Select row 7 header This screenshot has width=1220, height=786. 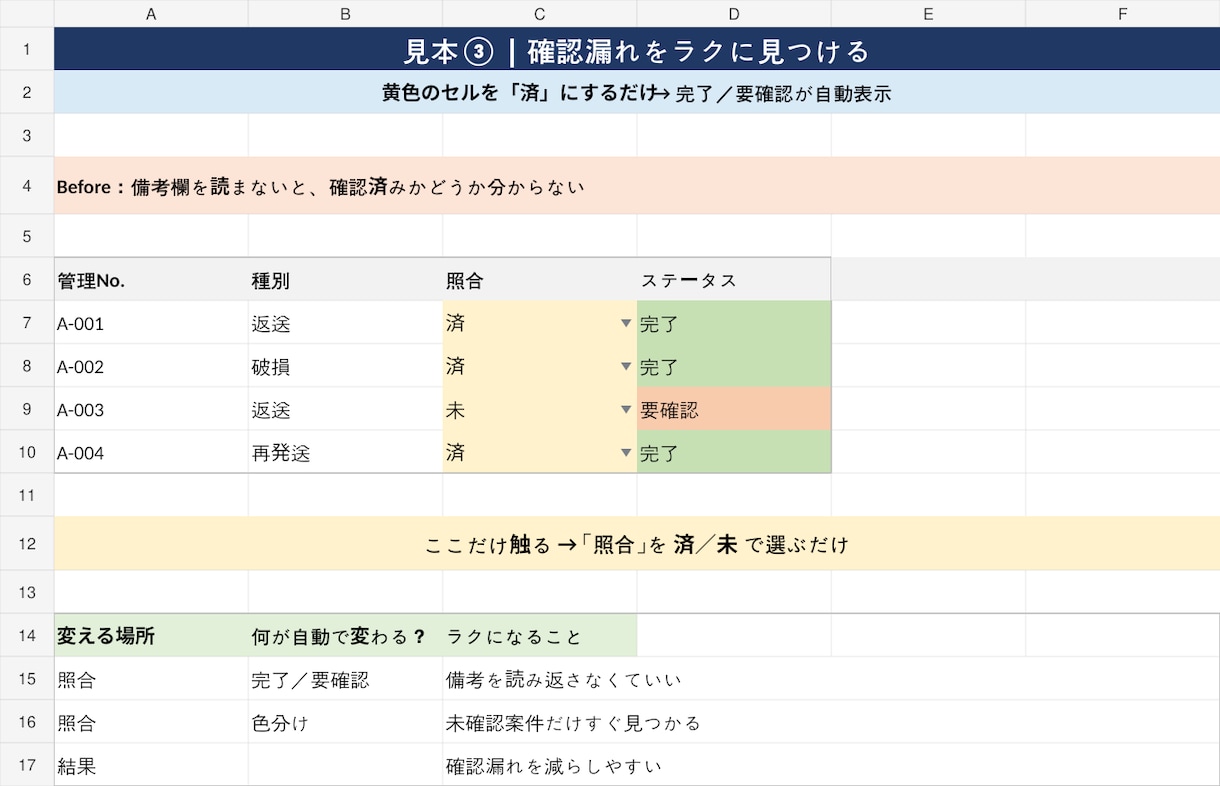click(27, 323)
